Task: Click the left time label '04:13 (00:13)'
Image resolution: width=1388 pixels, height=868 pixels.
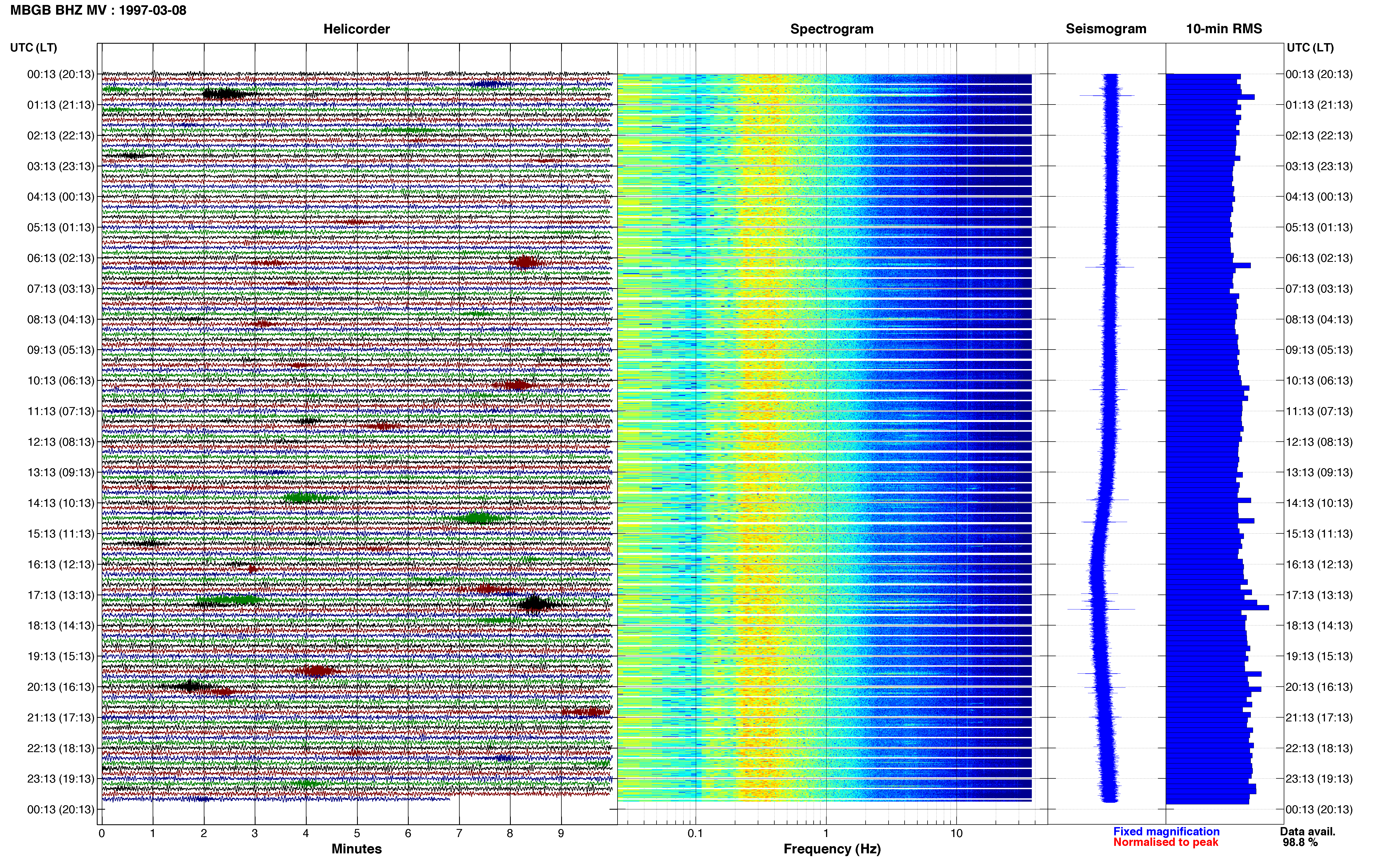Action: (61, 197)
